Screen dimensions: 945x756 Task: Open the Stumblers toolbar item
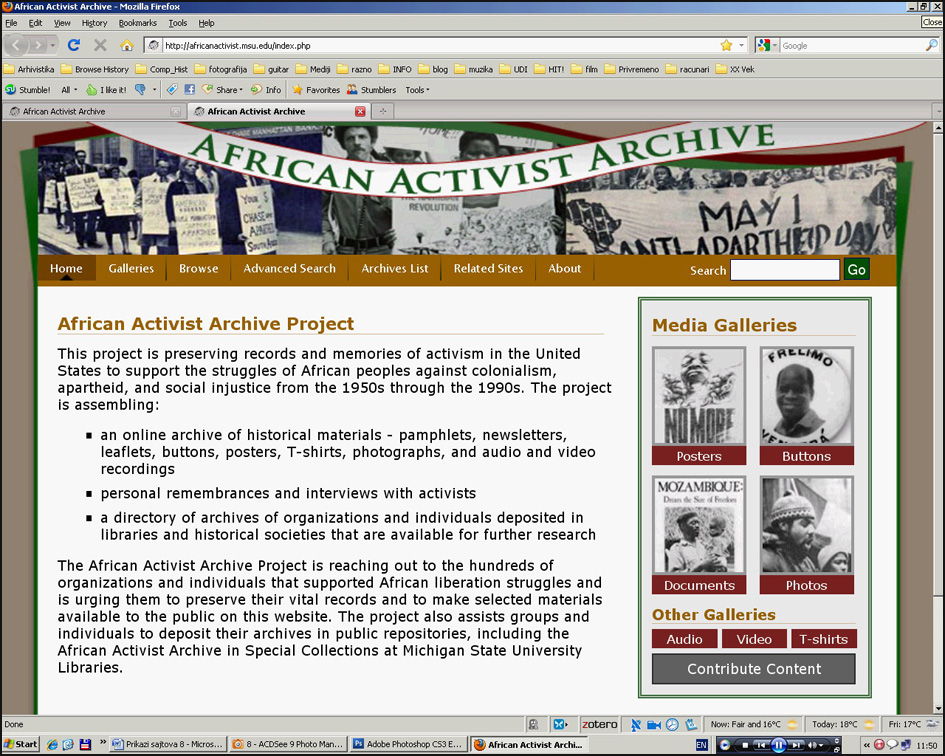click(371, 90)
